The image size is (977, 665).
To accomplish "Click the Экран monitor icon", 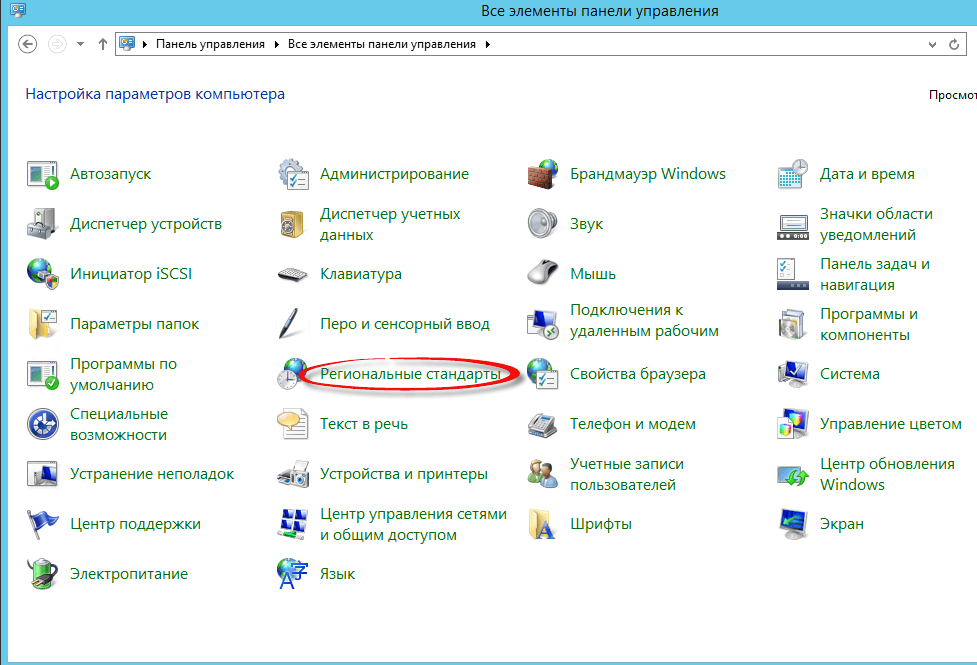I will [793, 525].
